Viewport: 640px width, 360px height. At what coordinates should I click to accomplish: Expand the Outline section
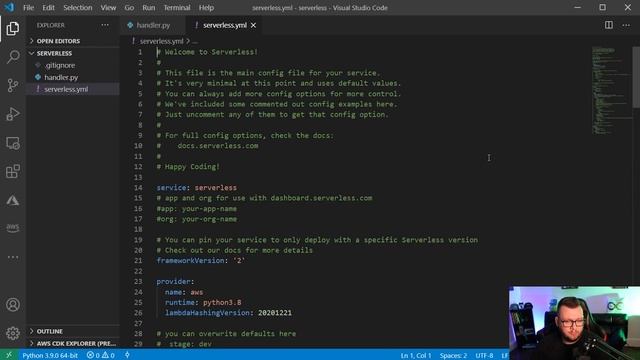tap(49, 331)
